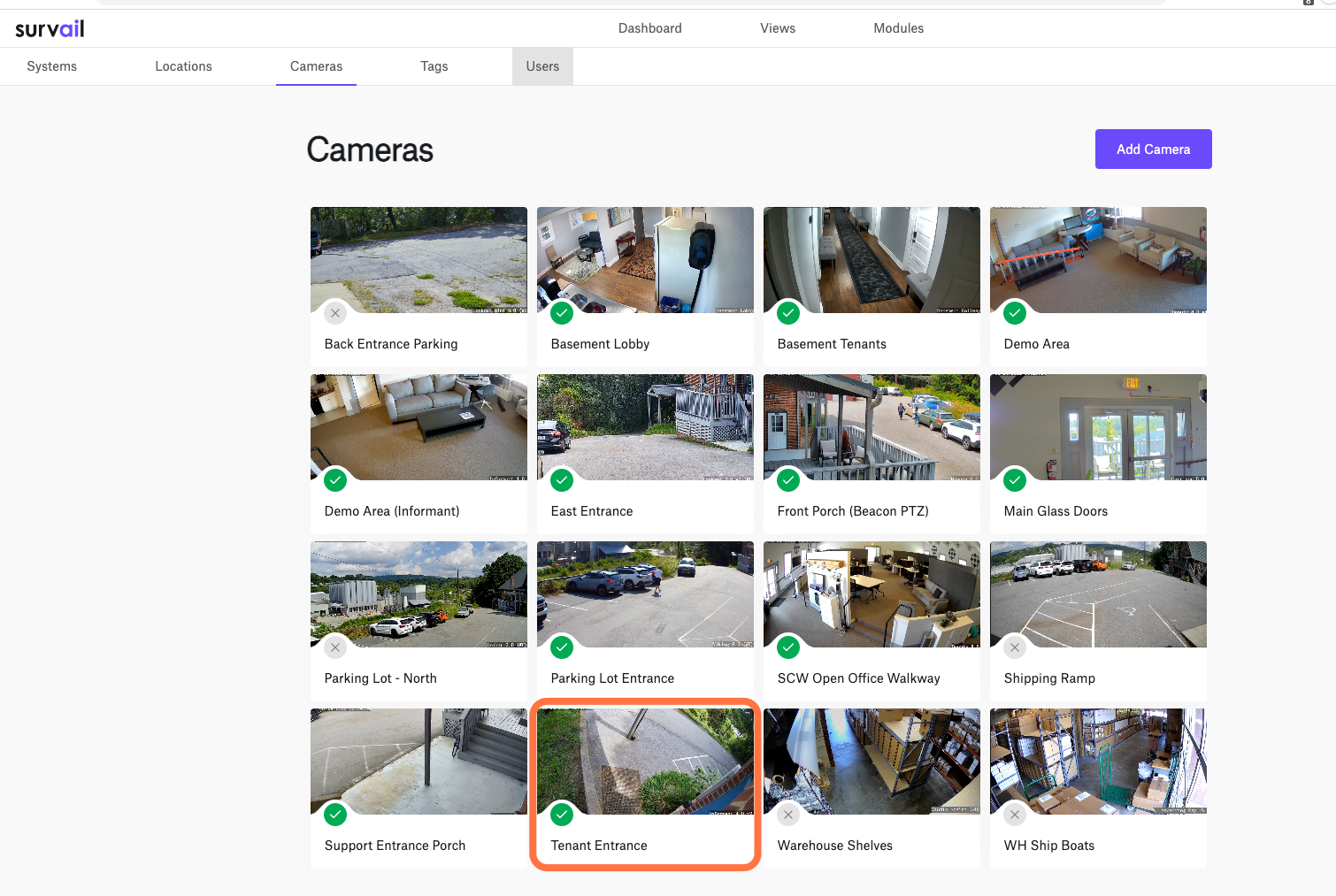Click the Add Camera button

coord(1154,149)
